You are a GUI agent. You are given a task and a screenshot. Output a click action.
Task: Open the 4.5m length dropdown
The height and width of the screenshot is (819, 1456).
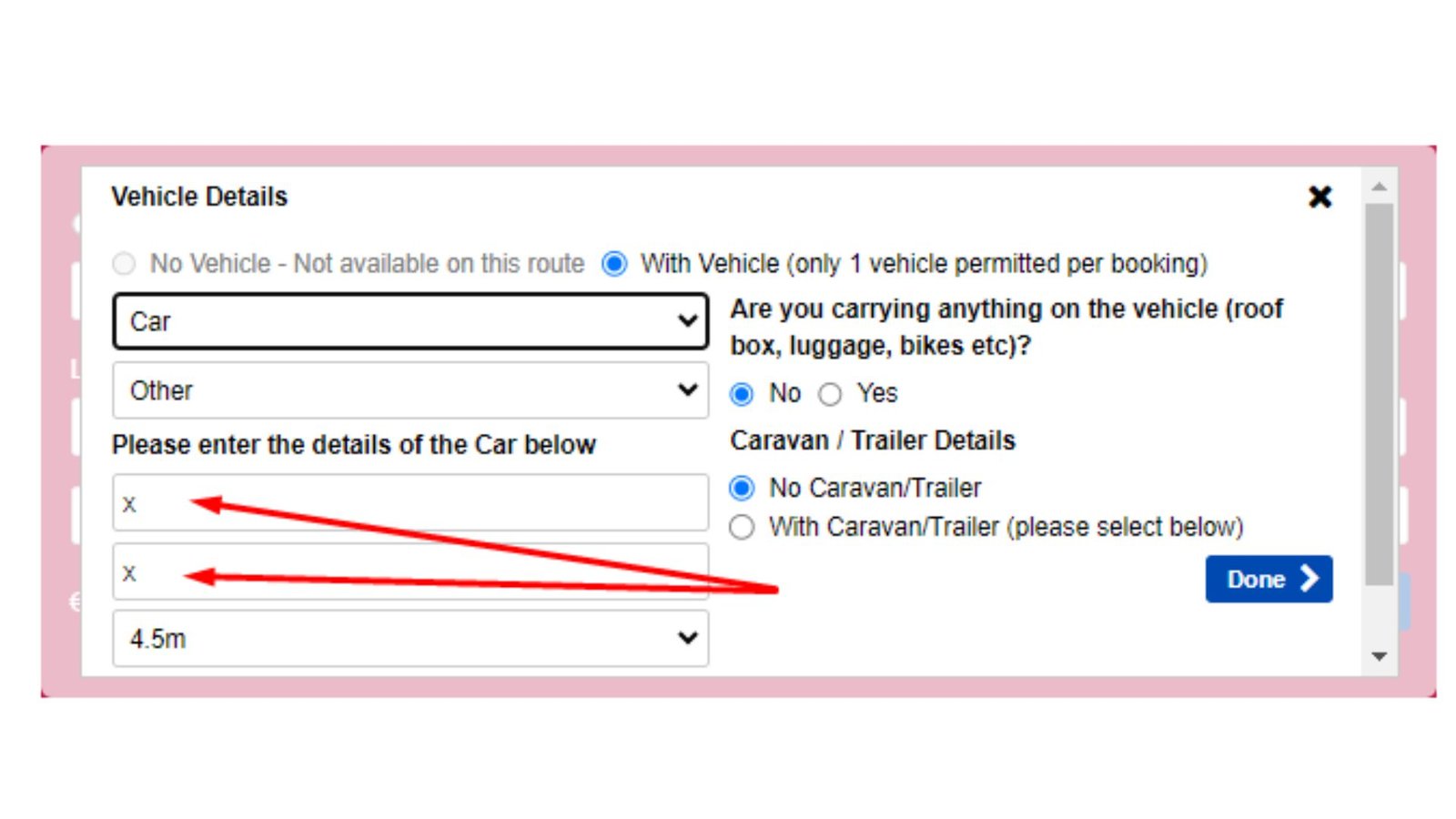point(409,639)
